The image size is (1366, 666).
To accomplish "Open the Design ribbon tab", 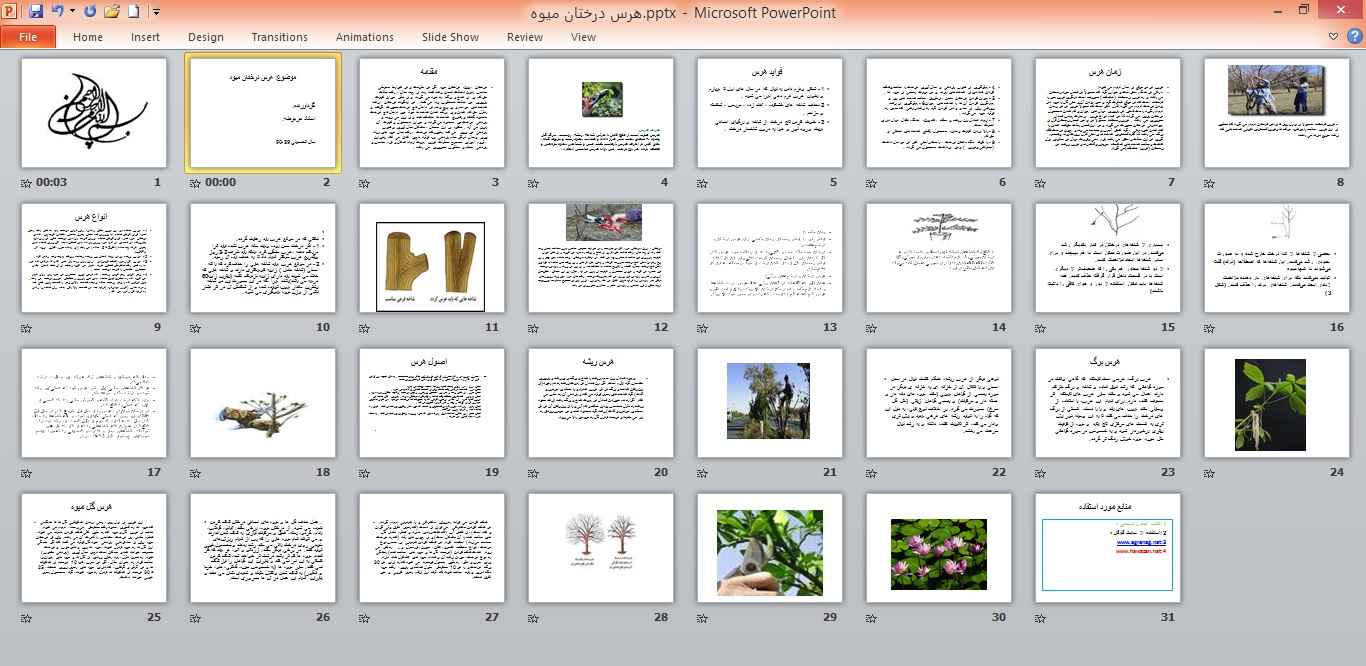I will click(x=205, y=37).
